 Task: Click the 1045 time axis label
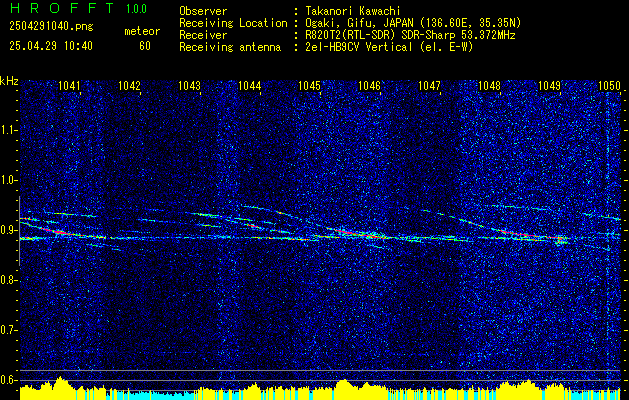[309, 85]
